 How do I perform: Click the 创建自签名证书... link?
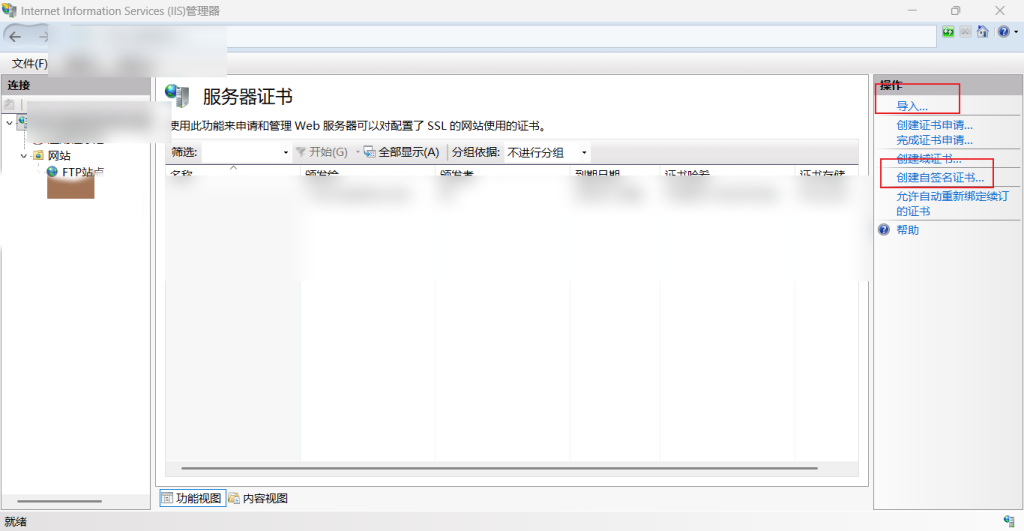940,177
